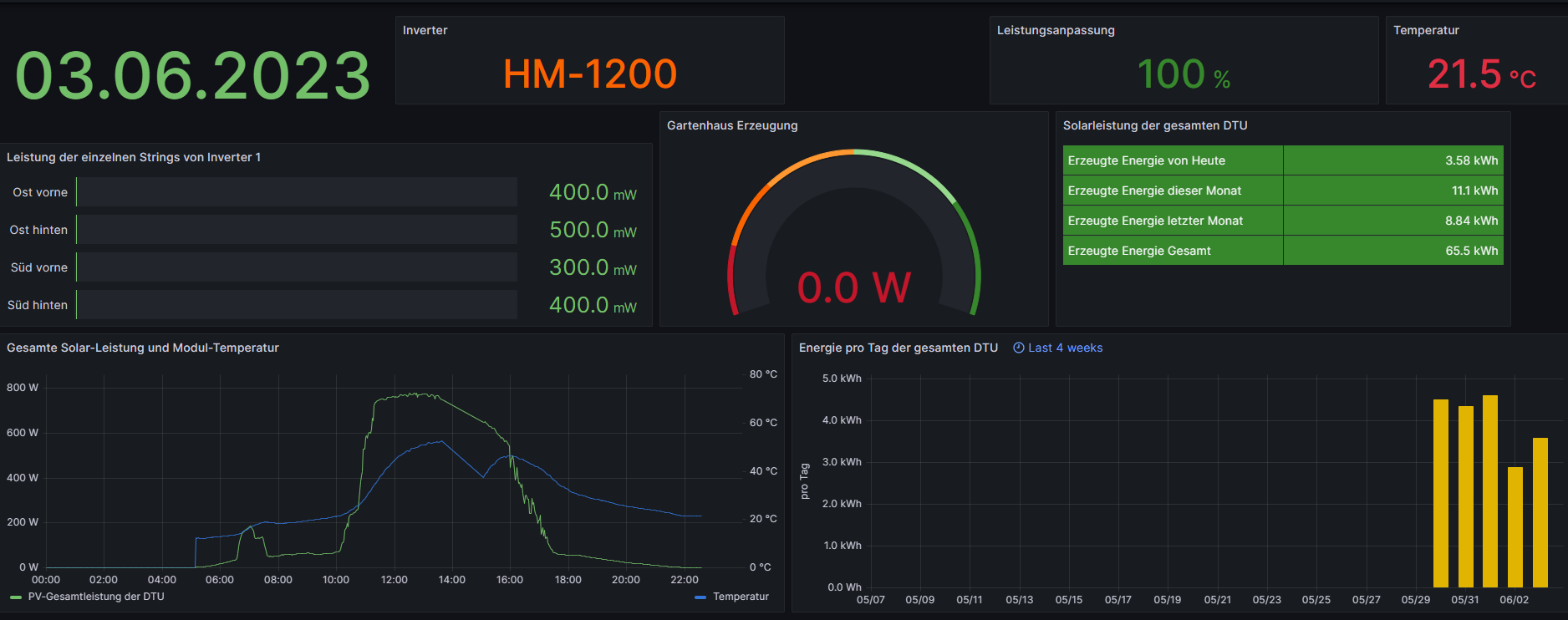Click the Last 4 weeks time override link
1568x620 pixels.
point(1065,348)
